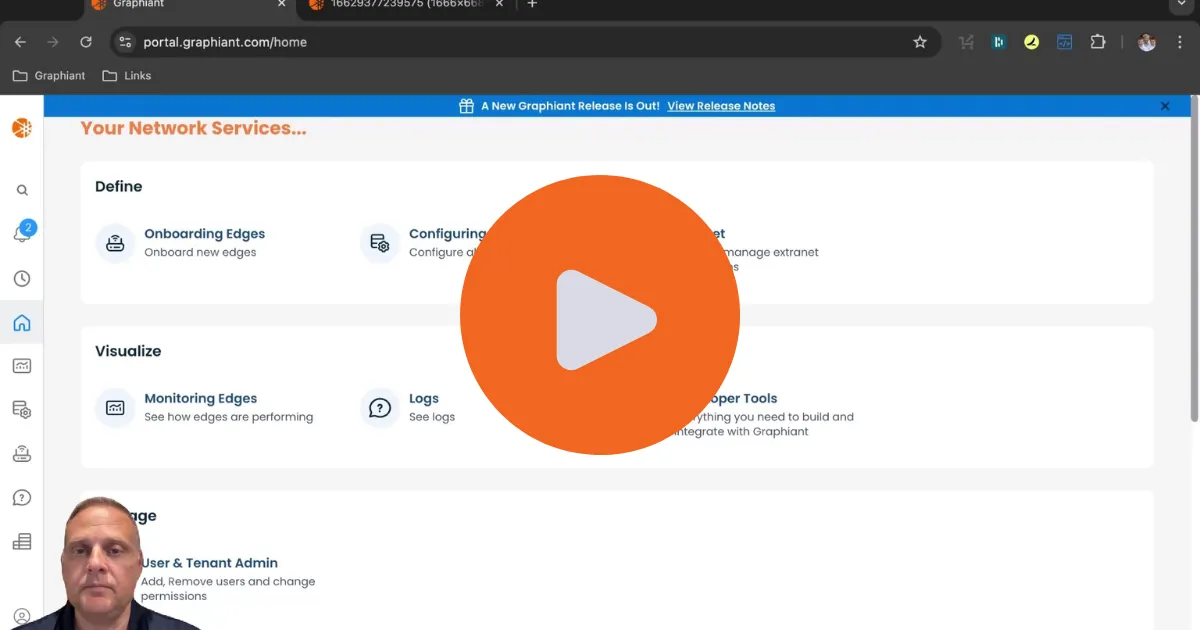1200x630 pixels.
Task: Bookmark this page with the star icon
Action: [920, 42]
